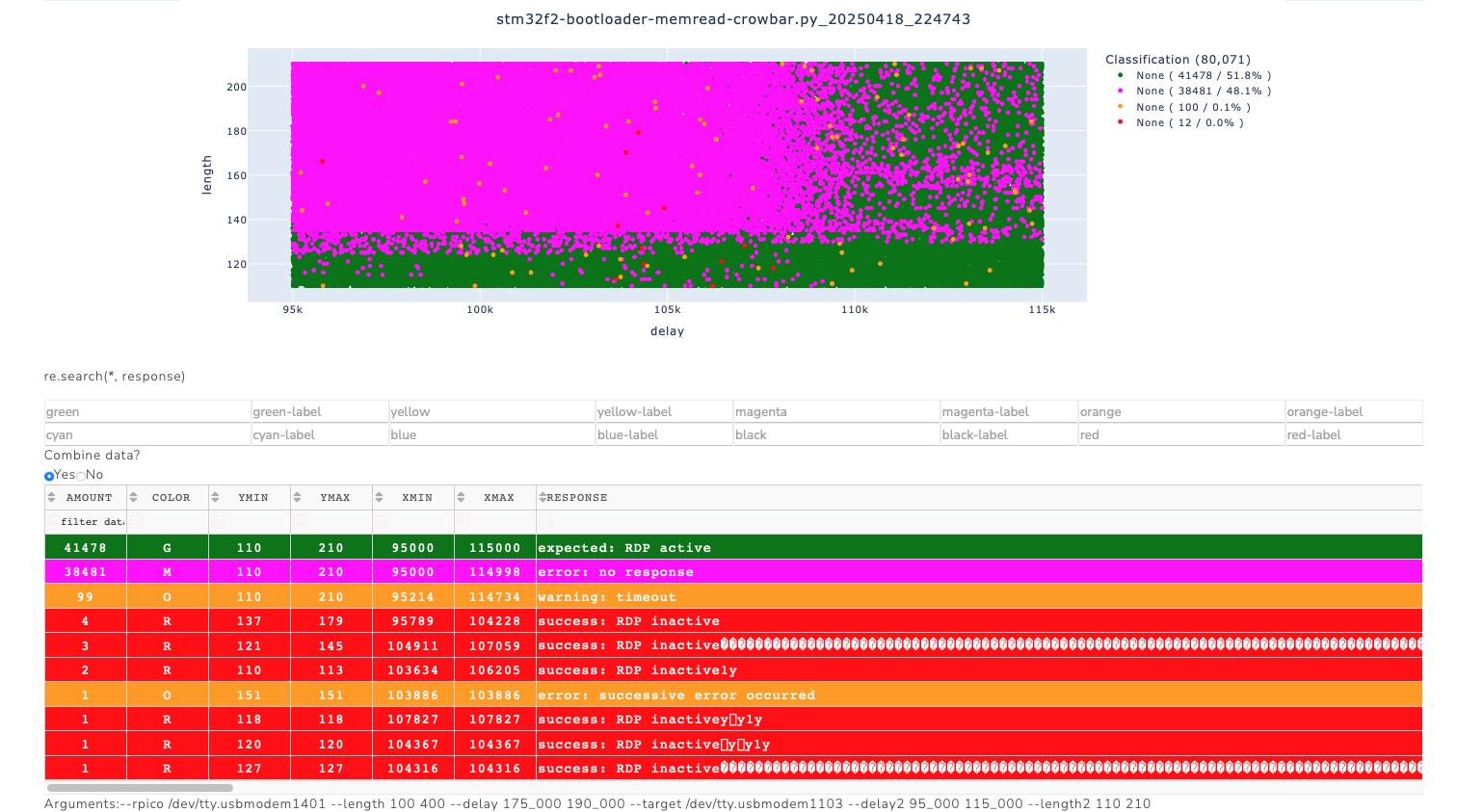Hide the magenta legend trace 38481 / 48.1%
The image size is (1483, 812).
pyautogui.click(x=1193, y=92)
